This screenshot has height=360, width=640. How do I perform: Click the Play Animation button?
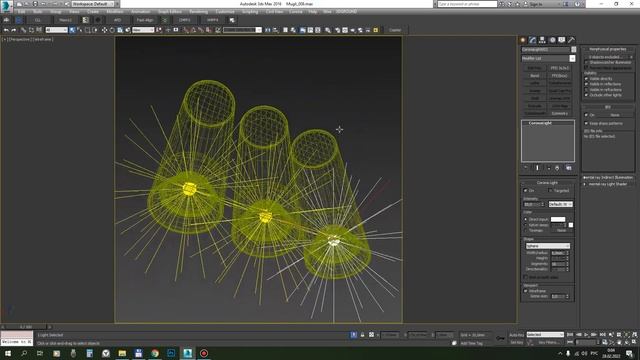click(586, 335)
